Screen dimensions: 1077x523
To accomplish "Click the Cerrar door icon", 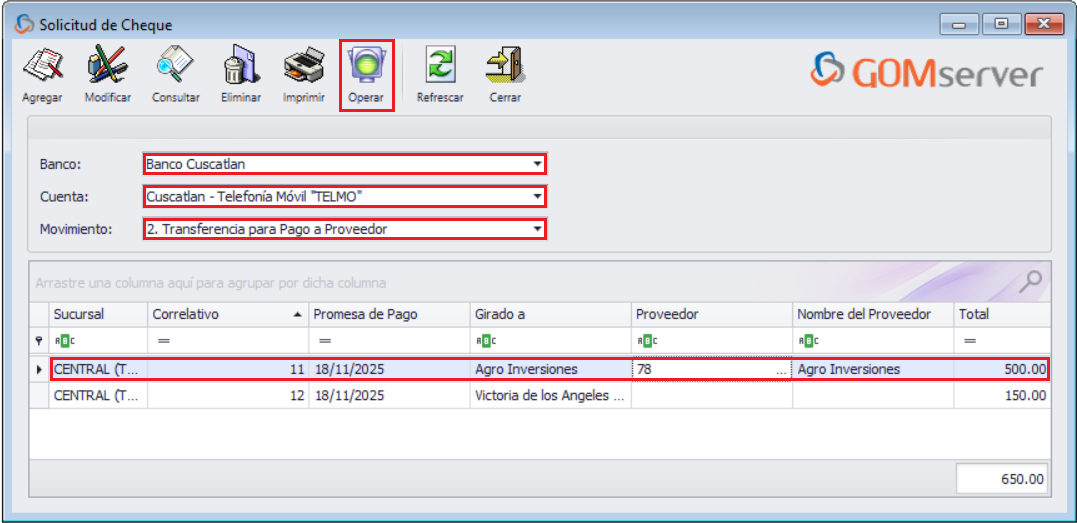I will [x=505, y=66].
